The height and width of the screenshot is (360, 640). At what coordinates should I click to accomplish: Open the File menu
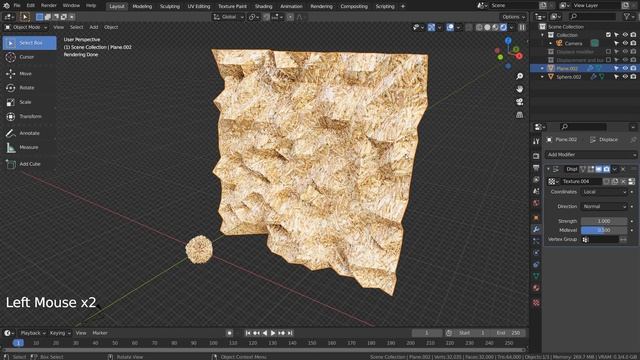[17, 6]
